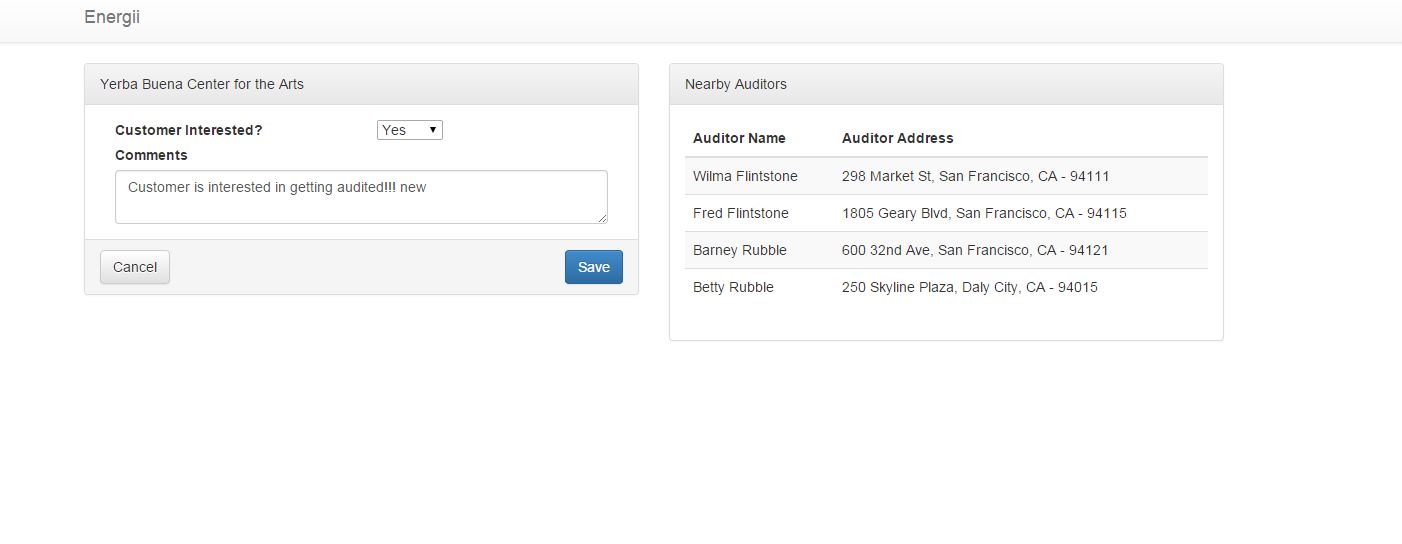1402x544 pixels.
Task: Select Fred Flintstone auditor name
Action: click(x=740, y=213)
